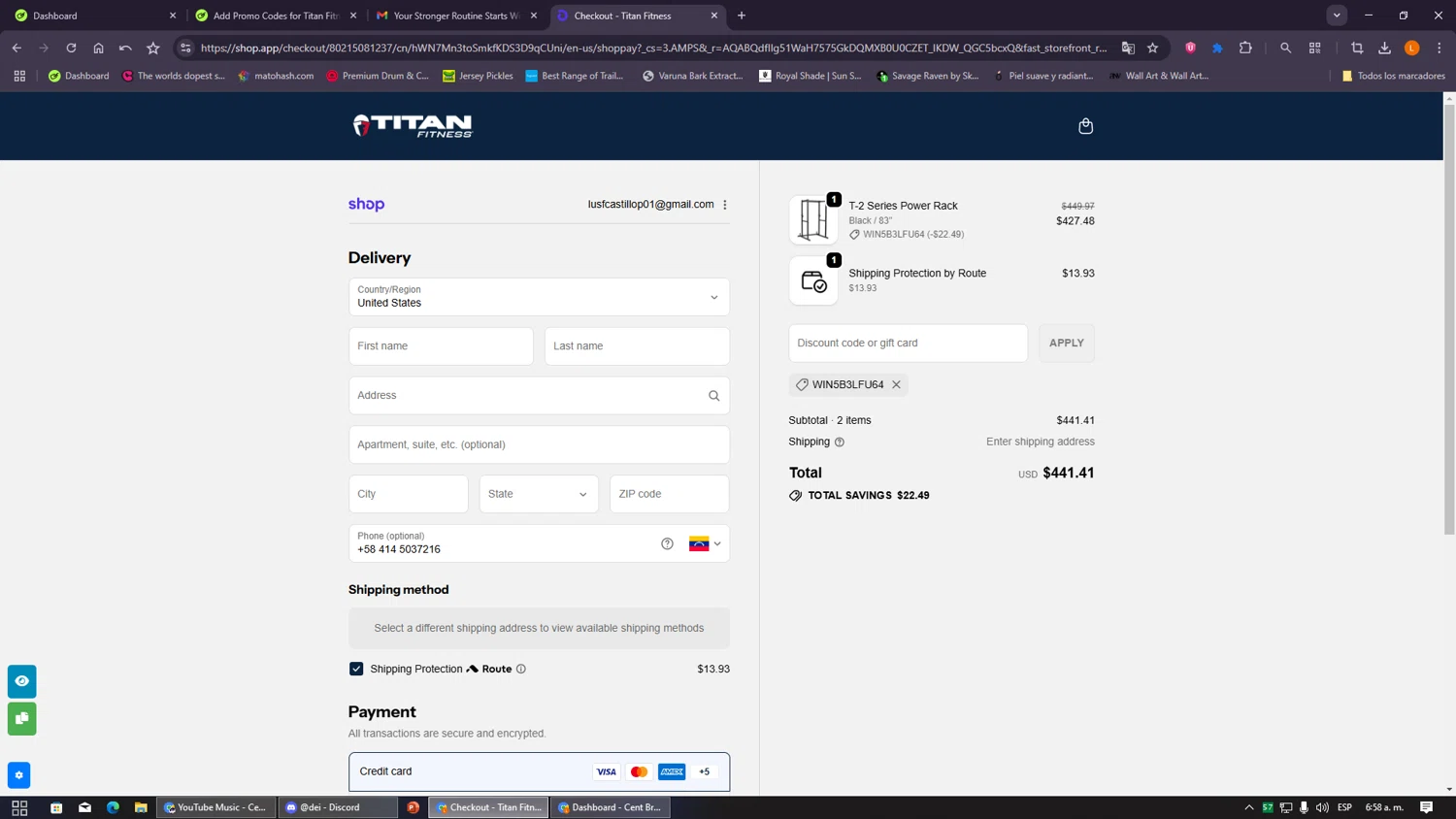Click the Discount code or gift card field

pyautogui.click(x=908, y=344)
